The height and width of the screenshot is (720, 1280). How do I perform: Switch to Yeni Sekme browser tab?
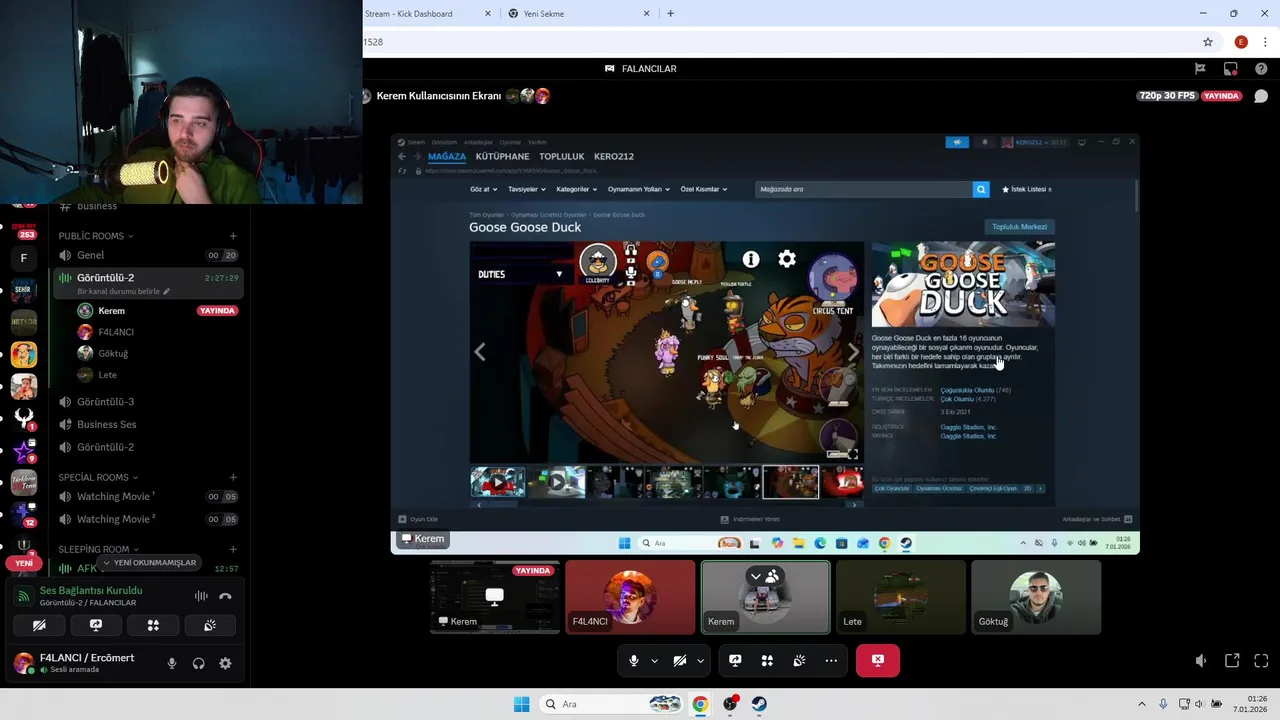pyautogui.click(x=579, y=14)
